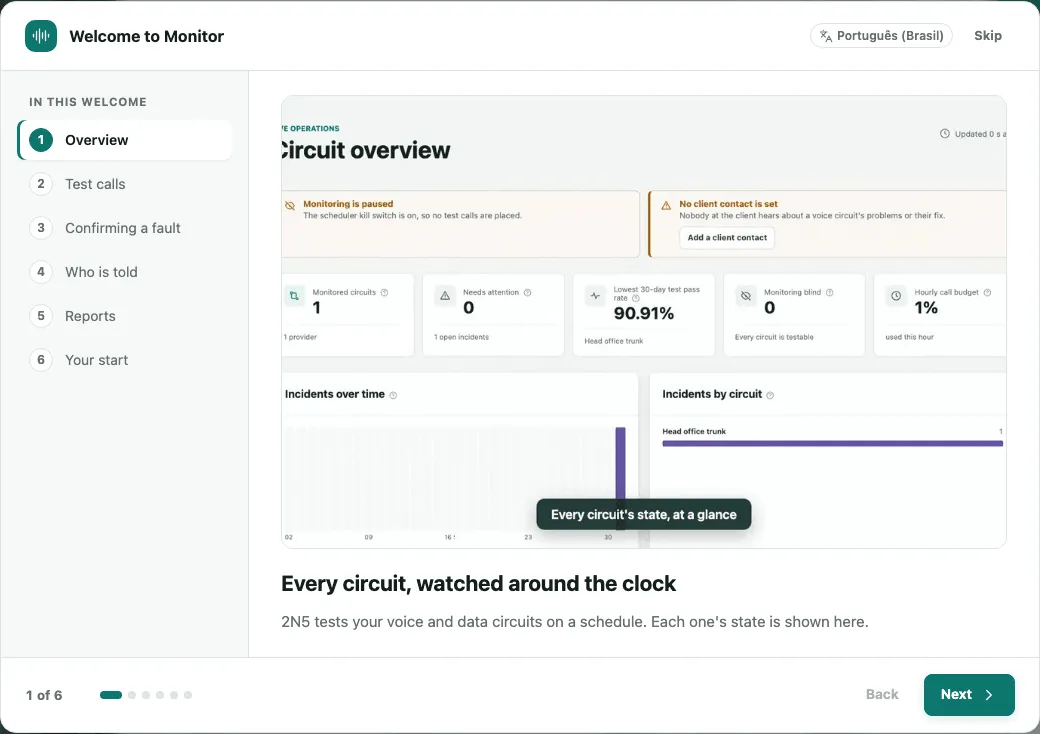
Task: Click the Back button
Action: 881,694
